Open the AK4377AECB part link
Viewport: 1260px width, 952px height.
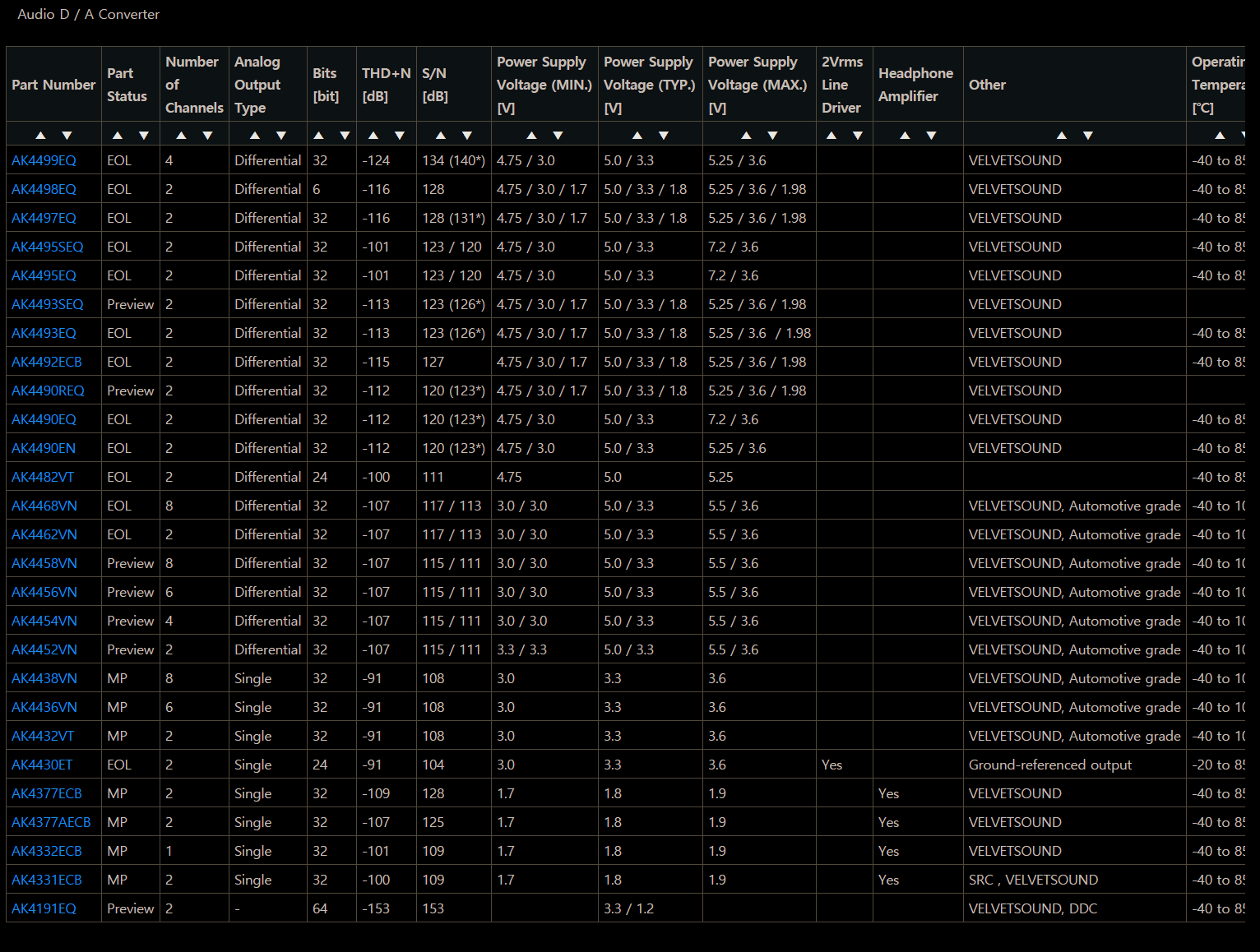point(51,822)
